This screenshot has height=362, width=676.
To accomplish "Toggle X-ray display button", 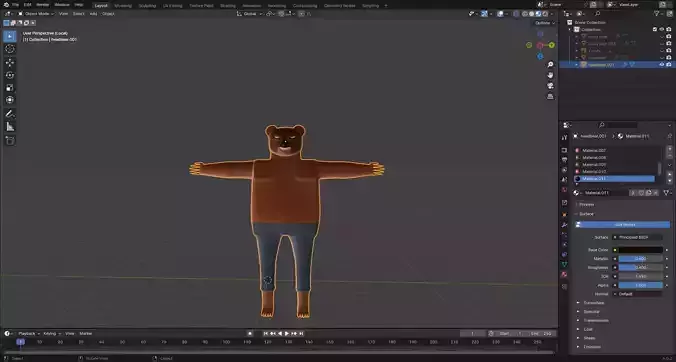I will tap(516, 14).
